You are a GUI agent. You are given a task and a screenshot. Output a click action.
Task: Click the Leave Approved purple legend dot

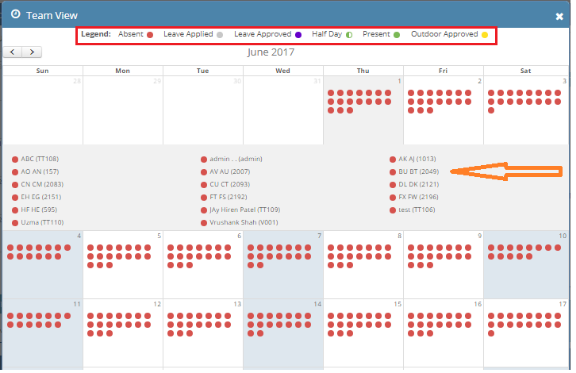tap(298, 35)
